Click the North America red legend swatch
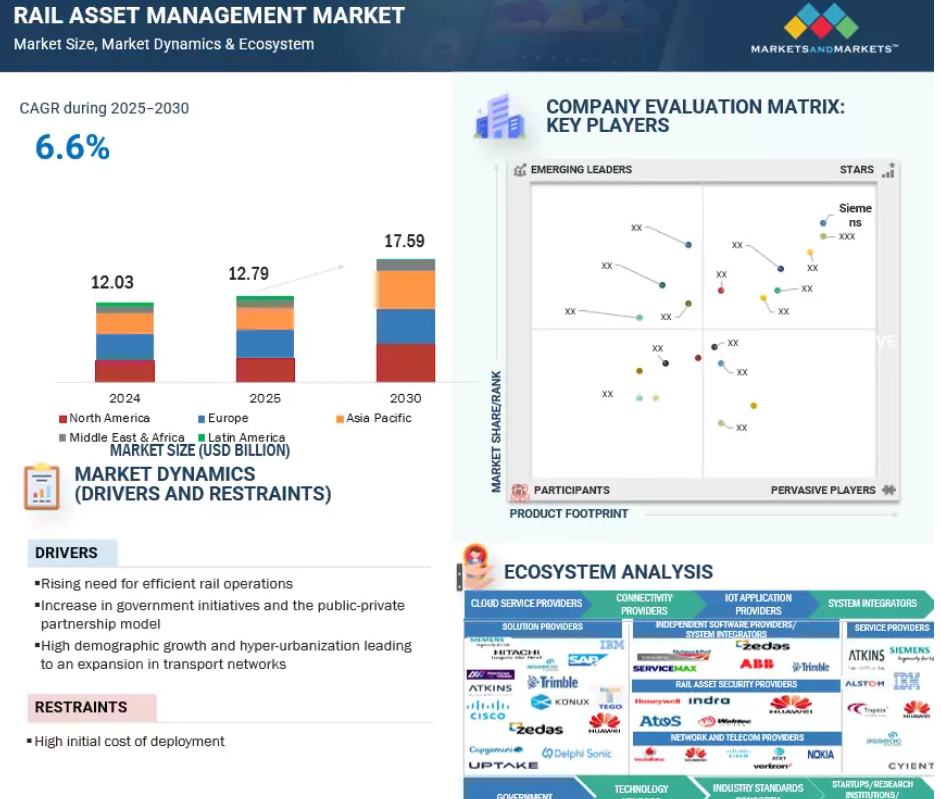 [63, 419]
